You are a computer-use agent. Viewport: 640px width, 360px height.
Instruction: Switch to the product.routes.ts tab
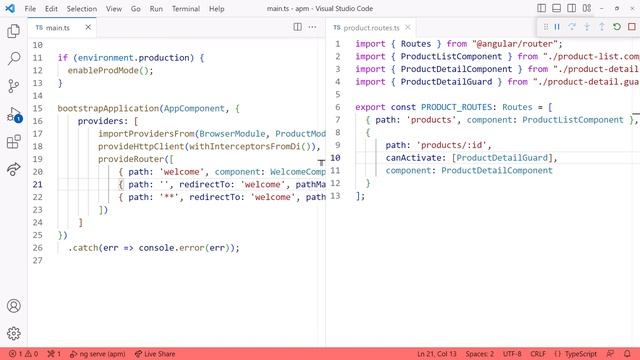coord(371,27)
